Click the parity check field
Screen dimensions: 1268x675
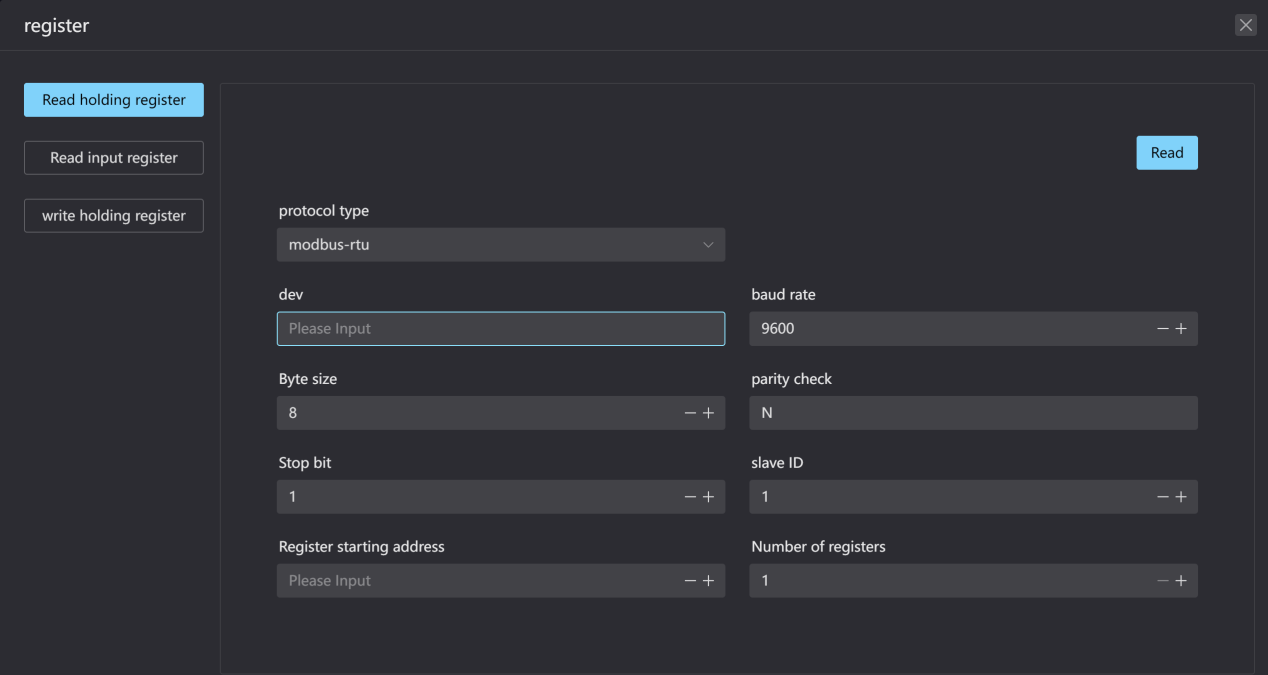[x=973, y=413]
